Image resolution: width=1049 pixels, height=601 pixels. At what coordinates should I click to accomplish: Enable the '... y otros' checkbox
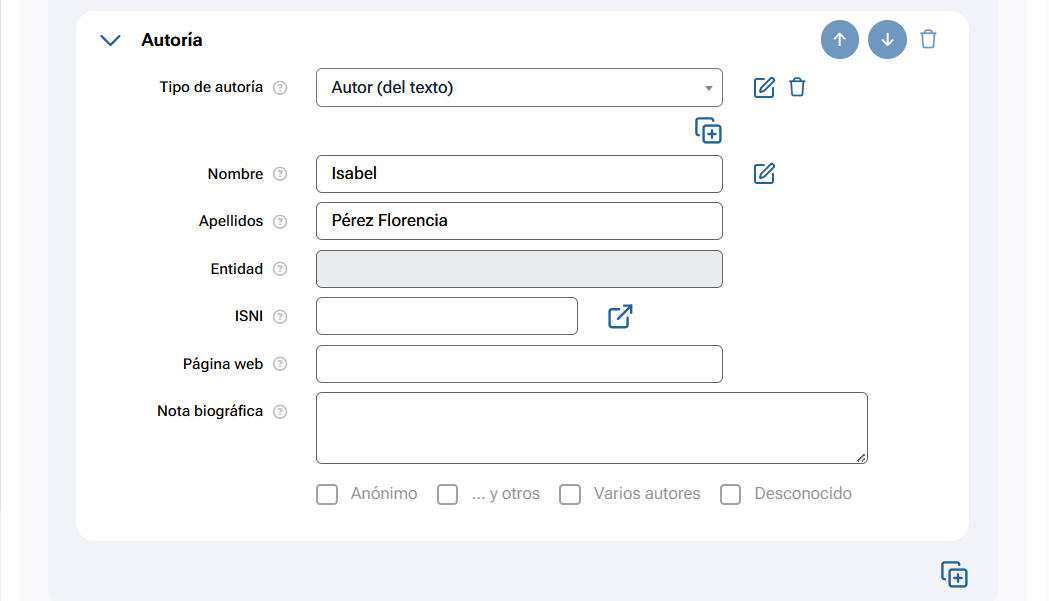point(448,494)
